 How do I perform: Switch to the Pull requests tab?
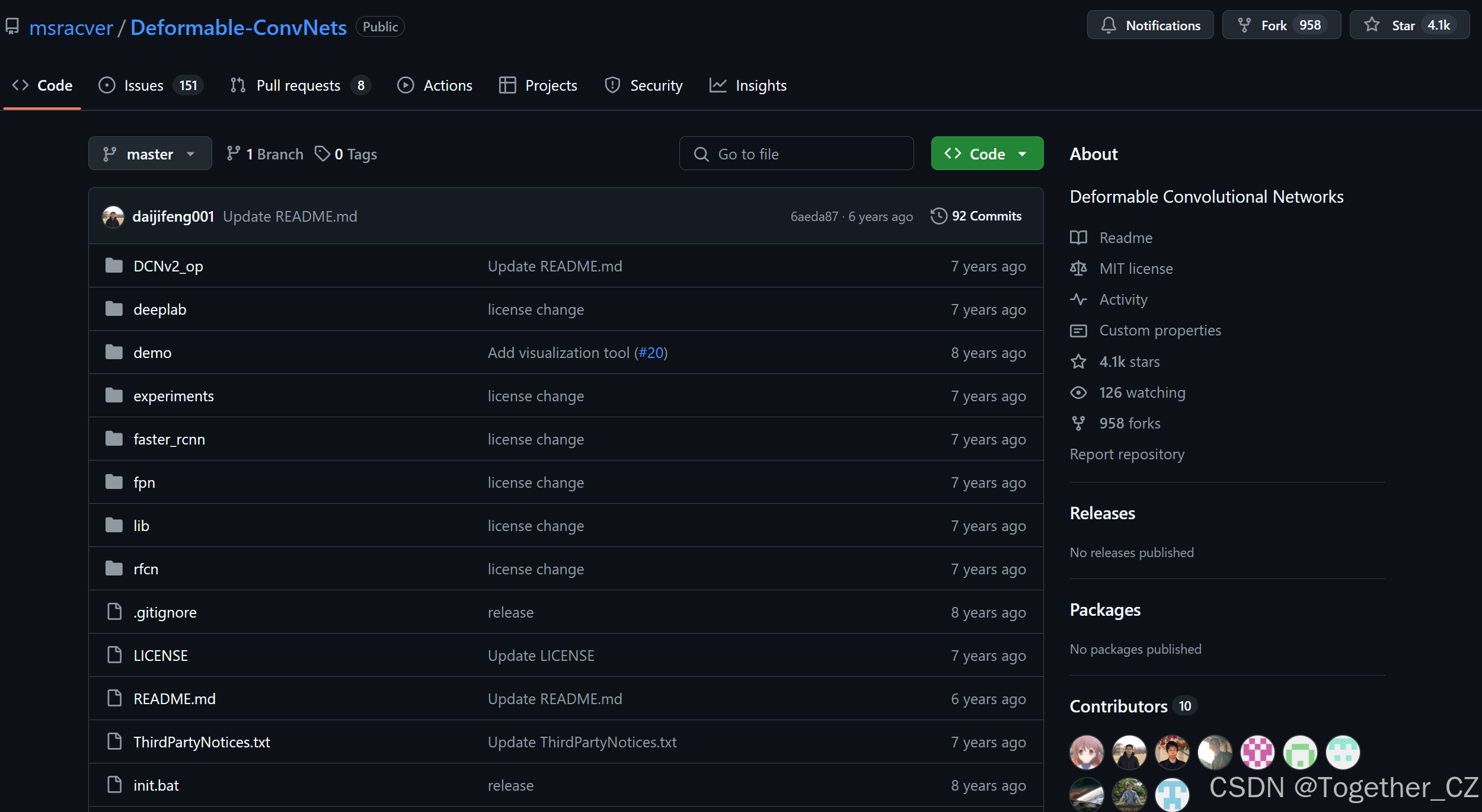tap(298, 85)
